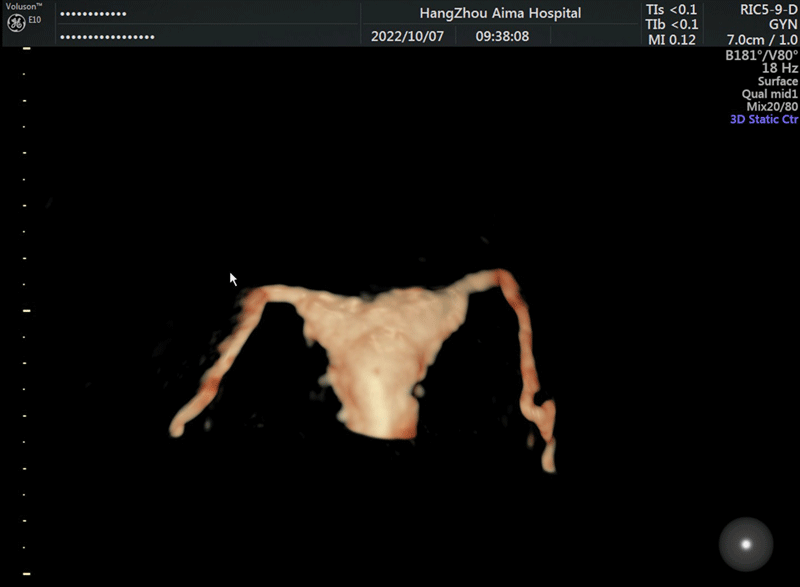Click the purple 3D Static Ctr label
The image size is (800, 587).
pos(764,120)
